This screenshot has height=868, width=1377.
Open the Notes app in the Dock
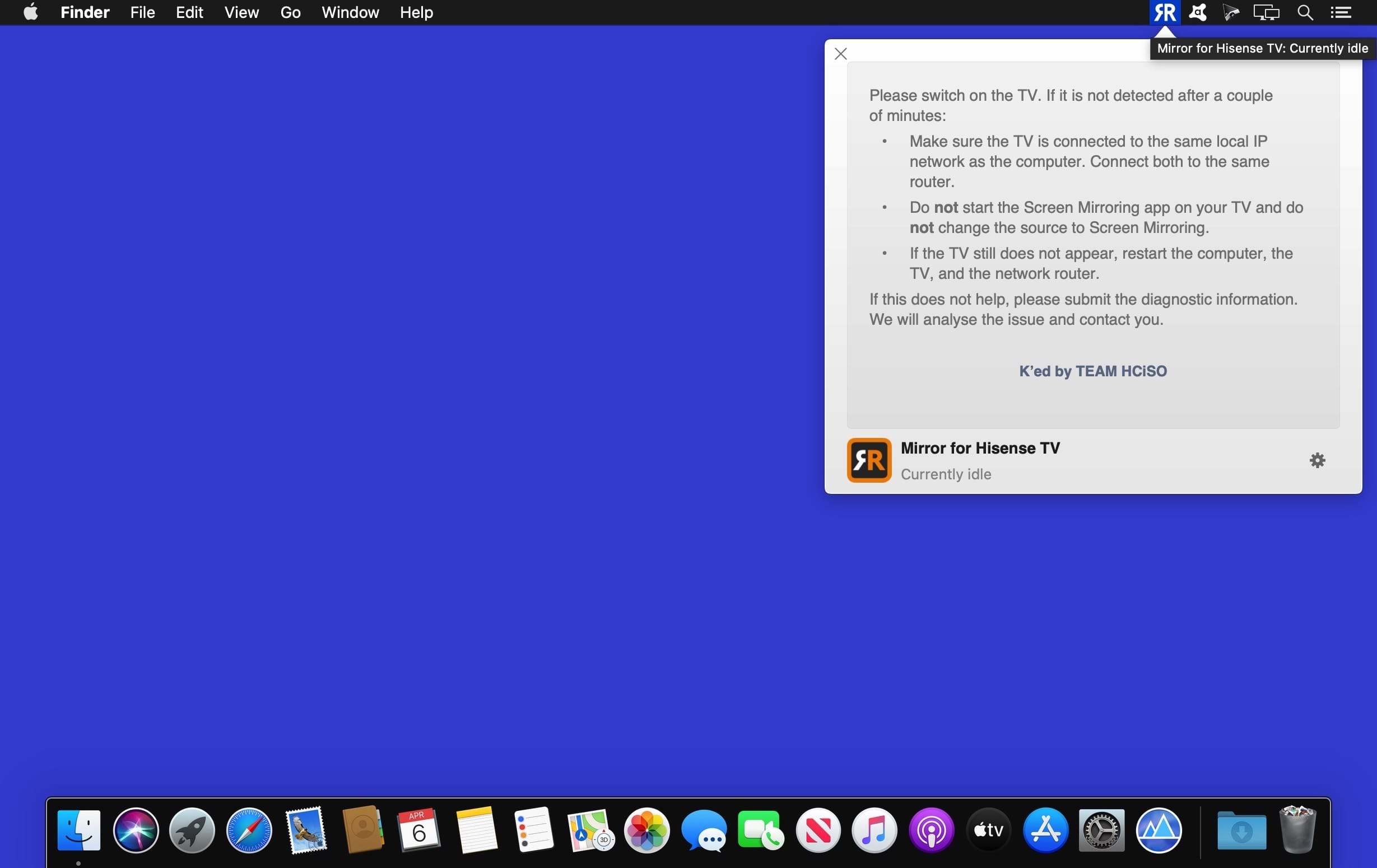click(x=476, y=830)
